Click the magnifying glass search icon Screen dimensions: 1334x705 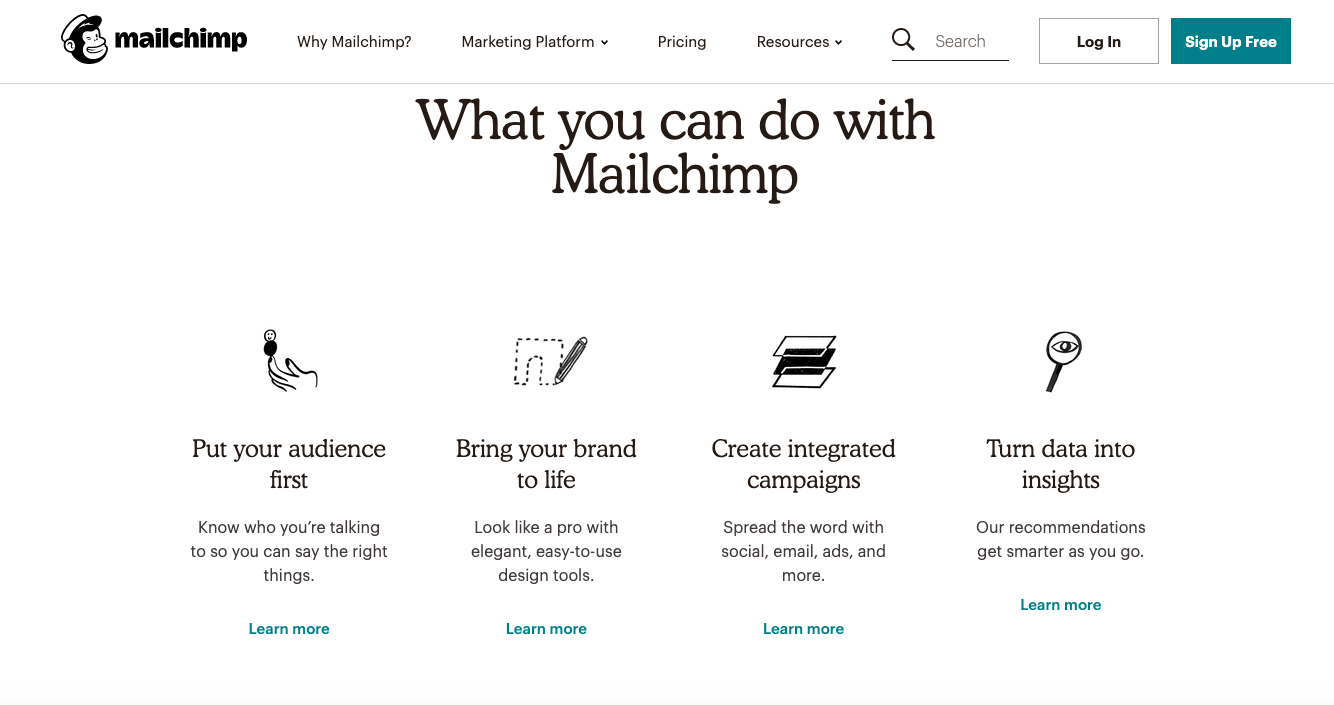903,40
